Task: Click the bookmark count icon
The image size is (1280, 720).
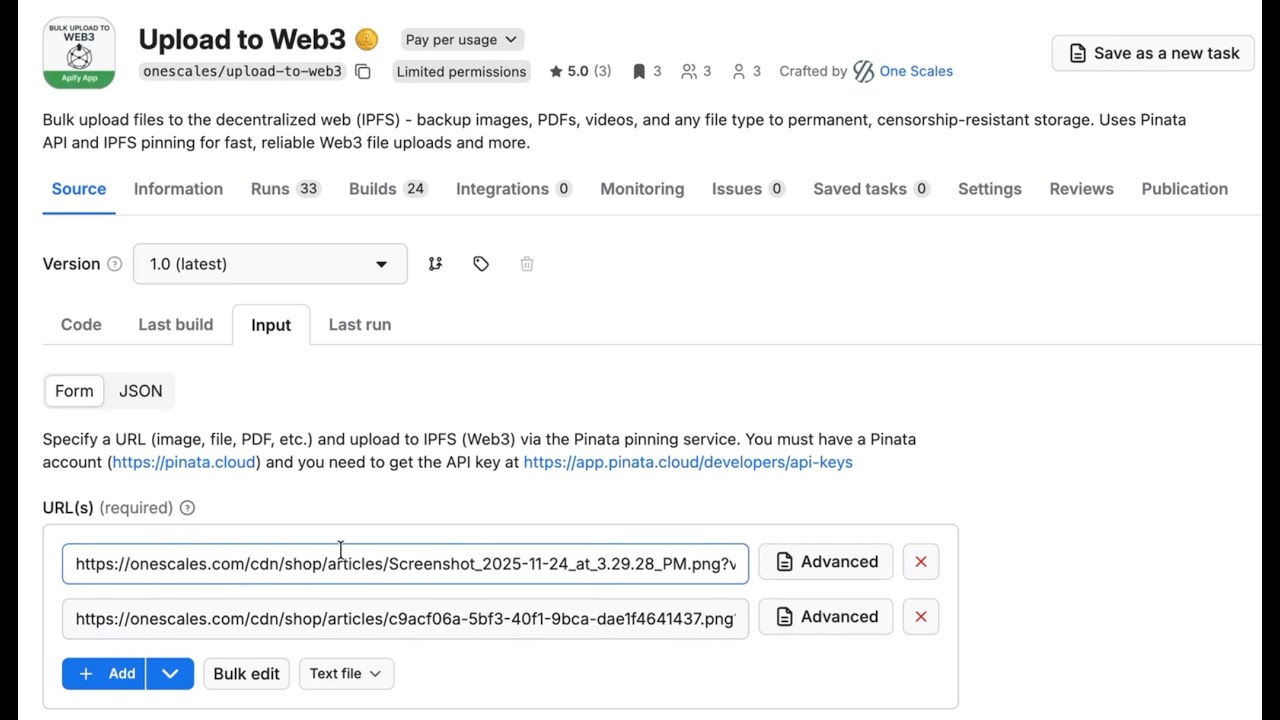Action: click(x=638, y=71)
